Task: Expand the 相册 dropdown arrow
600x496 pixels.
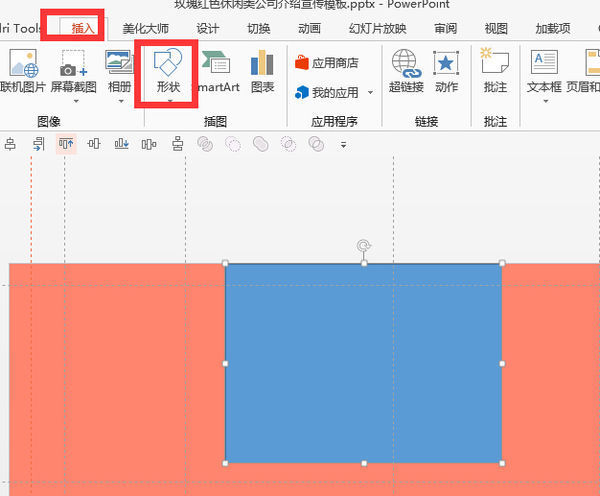Action: pos(121,101)
